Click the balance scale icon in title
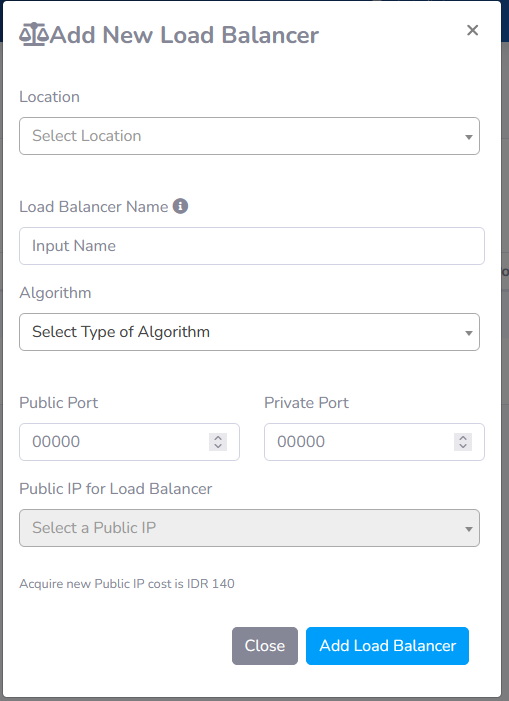The image size is (509, 701). tap(34, 34)
